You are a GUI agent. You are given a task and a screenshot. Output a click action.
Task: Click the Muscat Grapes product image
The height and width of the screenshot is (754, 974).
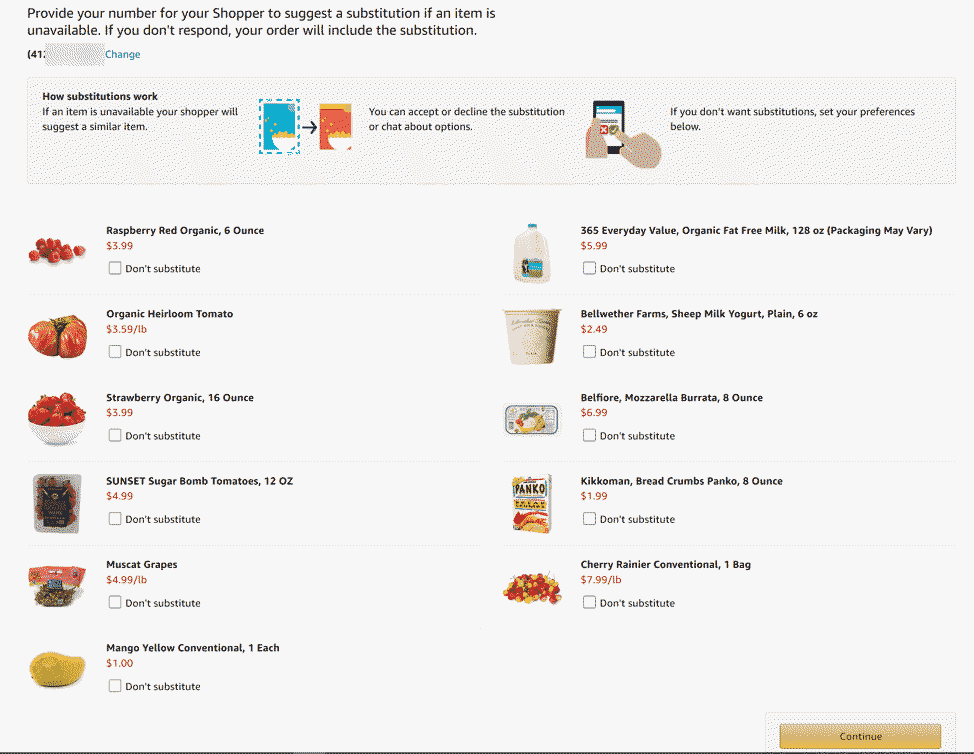tap(57, 585)
